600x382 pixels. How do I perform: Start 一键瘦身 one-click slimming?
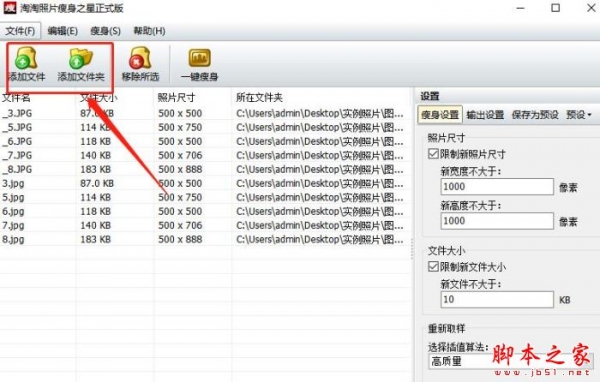tap(199, 64)
